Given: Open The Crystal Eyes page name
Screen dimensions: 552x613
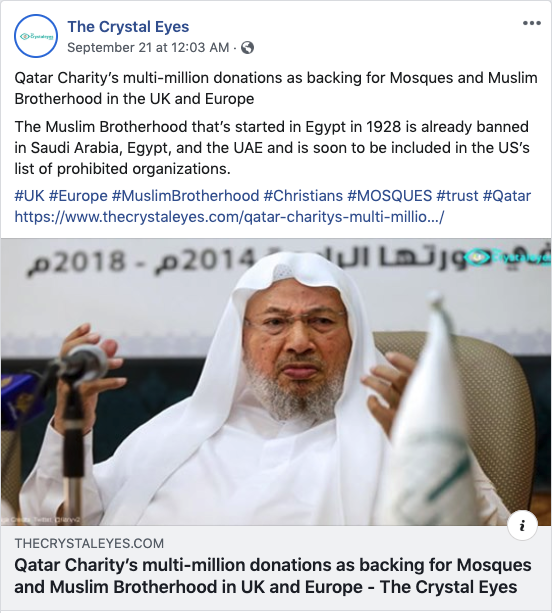Looking at the screenshot, I should tap(128, 27).
